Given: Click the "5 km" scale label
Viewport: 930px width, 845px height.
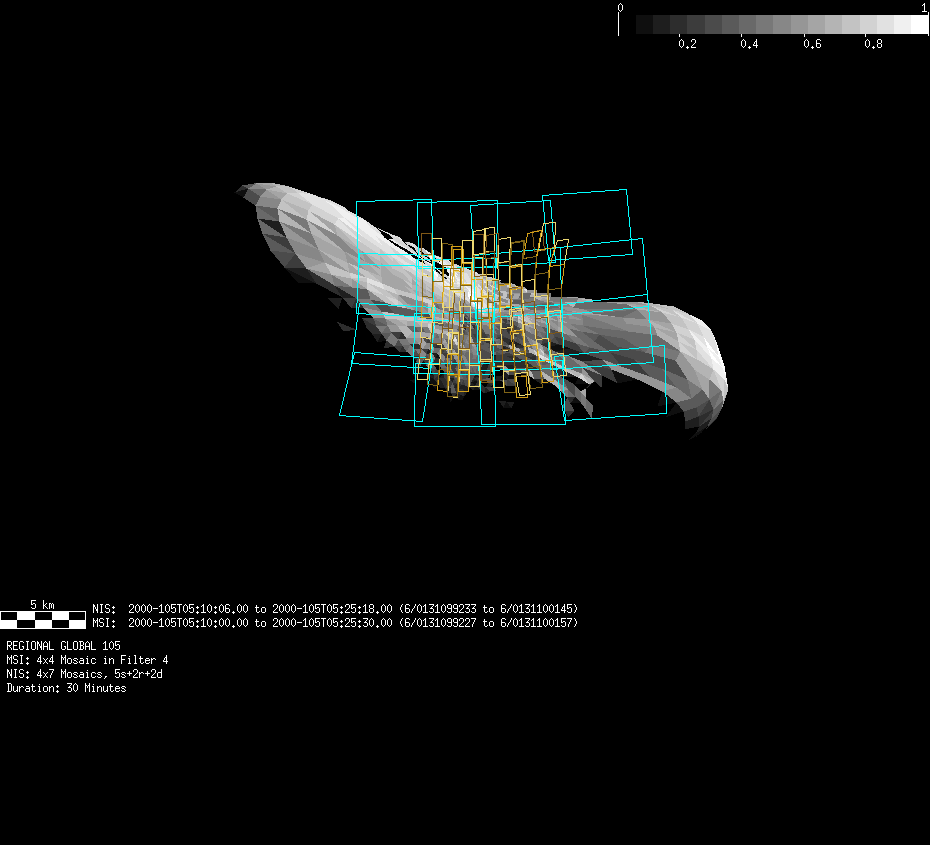Looking at the screenshot, I should pyautogui.click(x=42, y=605).
